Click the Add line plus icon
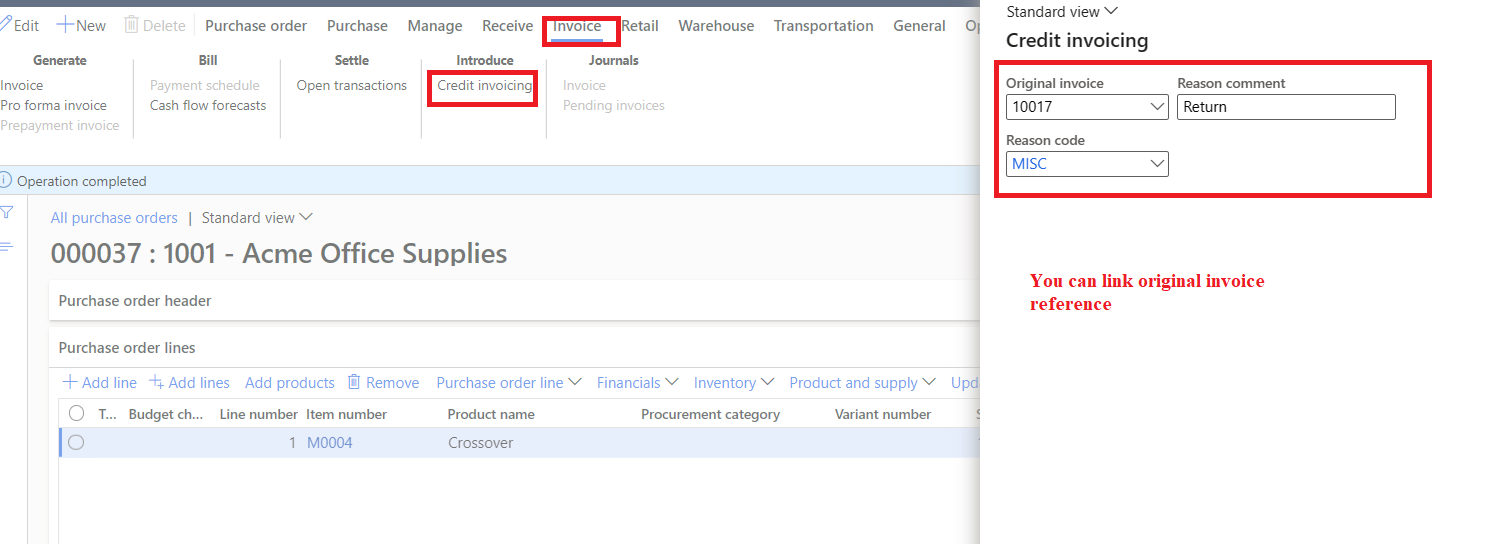 click(70, 382)
